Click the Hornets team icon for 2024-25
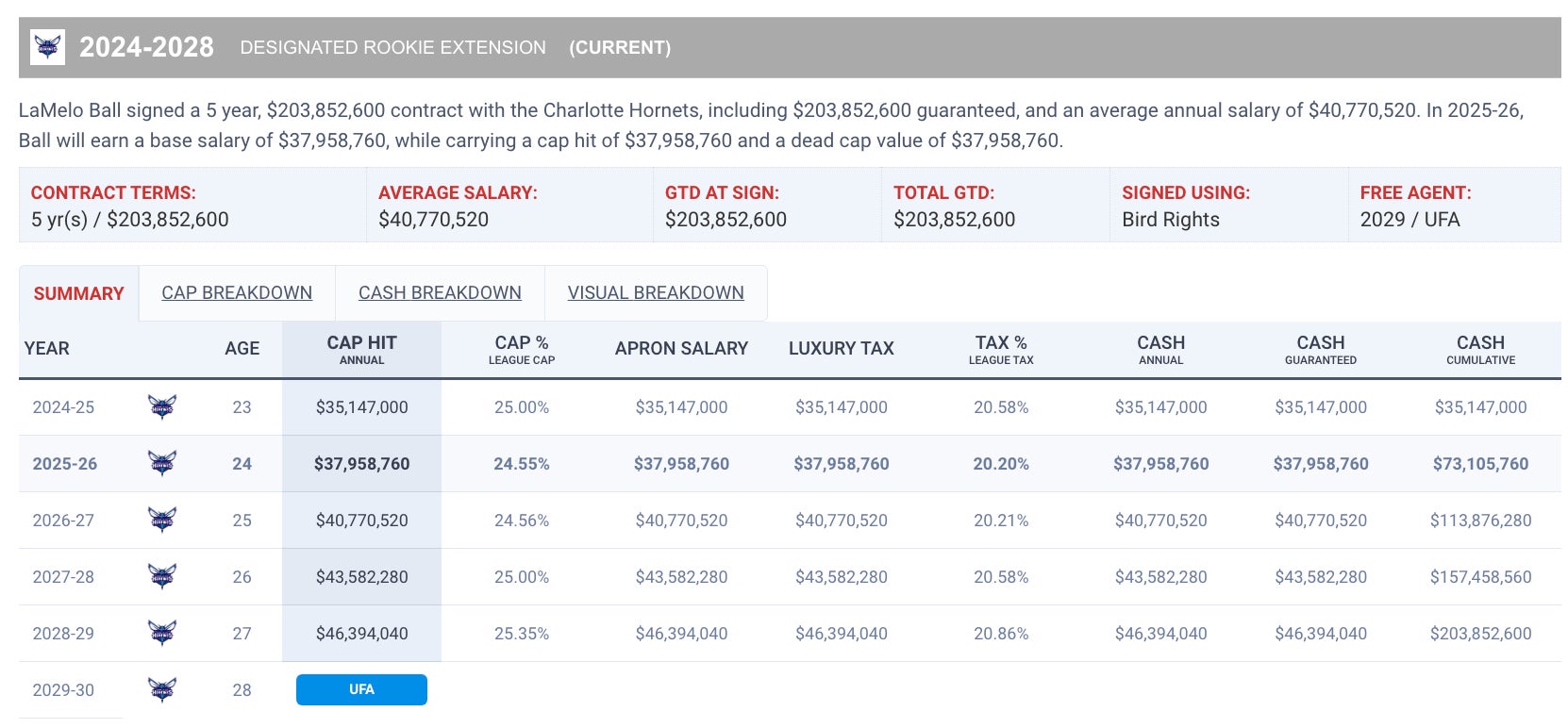This screenshot has height=728, width=1568. [x=162, y=407]
